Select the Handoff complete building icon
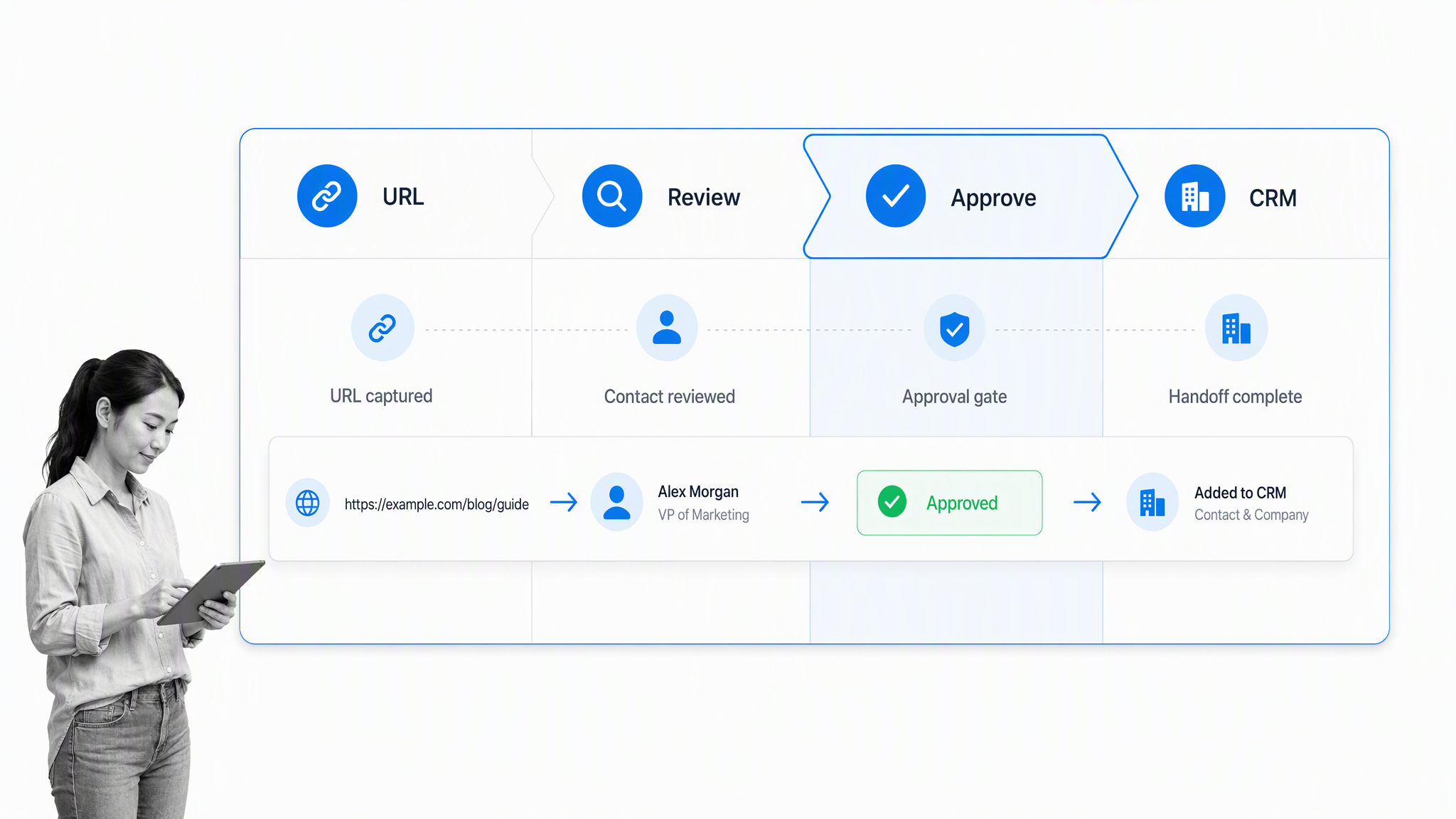Image resolution: width=1456 pixels, height=819 pixels. pos(1236,328)
